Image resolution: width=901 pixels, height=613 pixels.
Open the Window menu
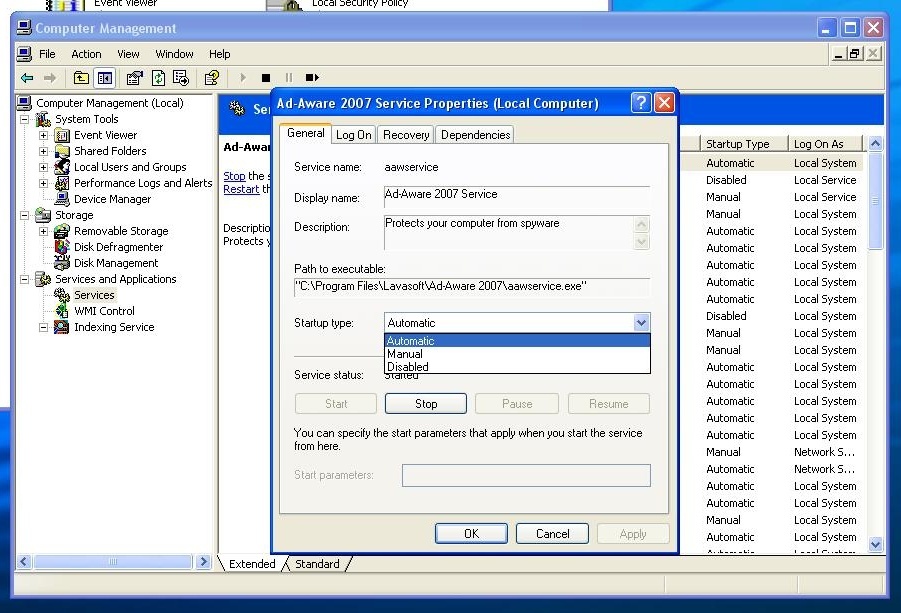coord(174,54)
